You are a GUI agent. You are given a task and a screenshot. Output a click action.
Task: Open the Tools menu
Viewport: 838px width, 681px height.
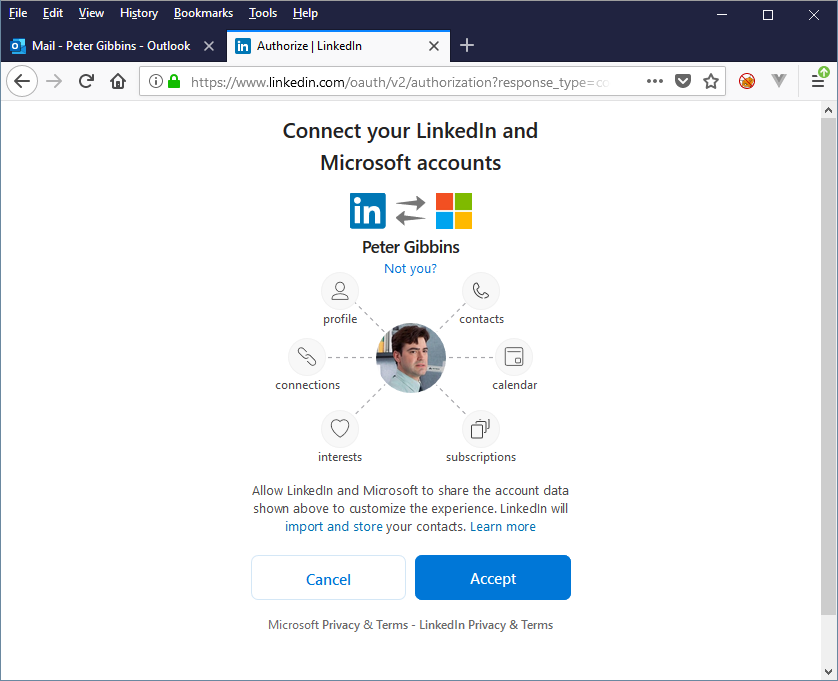(263, 13)
